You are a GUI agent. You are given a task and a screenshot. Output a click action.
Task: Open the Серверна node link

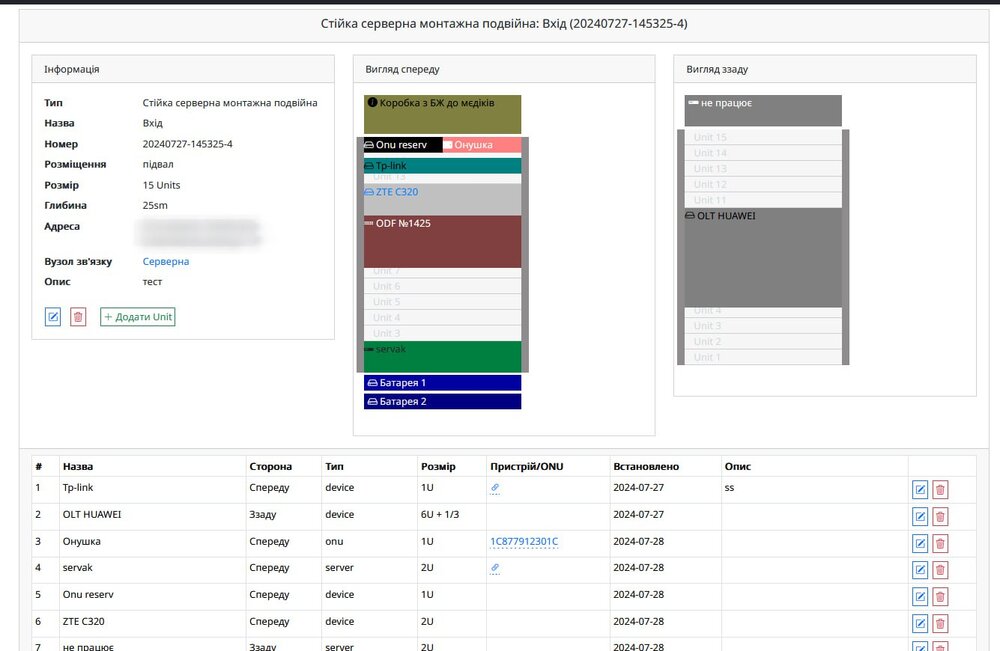pyautogui.click(x=165, y=262)
